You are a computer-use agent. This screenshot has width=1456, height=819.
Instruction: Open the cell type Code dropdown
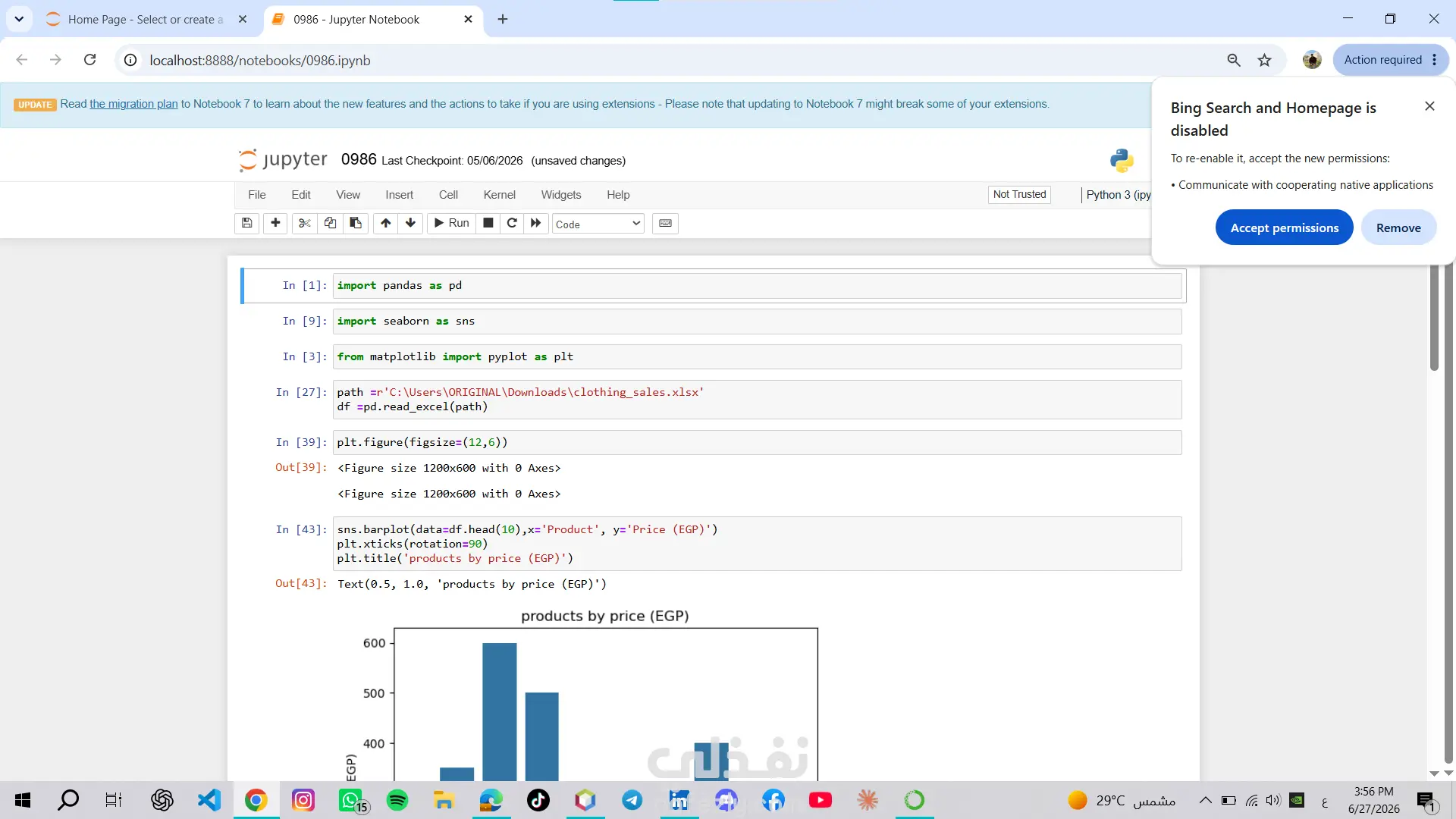pos(598,224)
